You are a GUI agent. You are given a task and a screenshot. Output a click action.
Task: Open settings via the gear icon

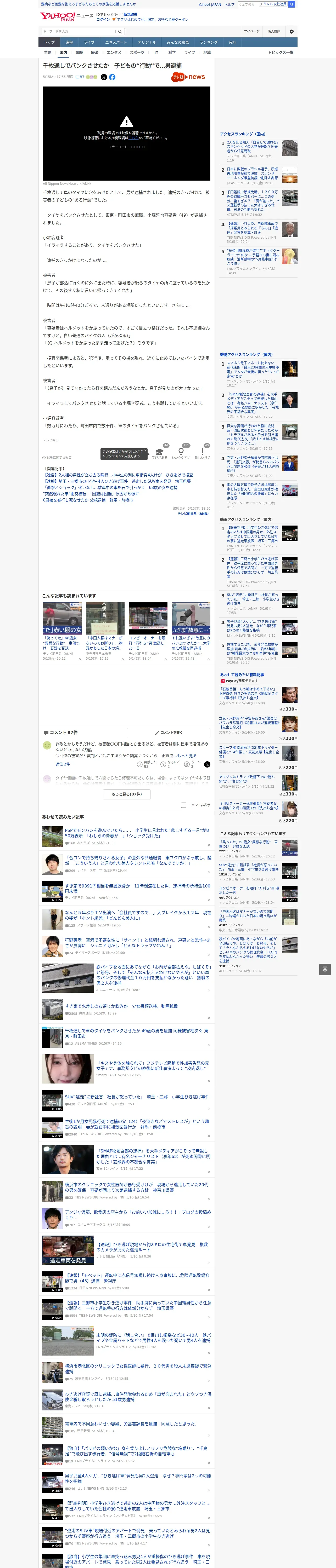click(292, 32)
